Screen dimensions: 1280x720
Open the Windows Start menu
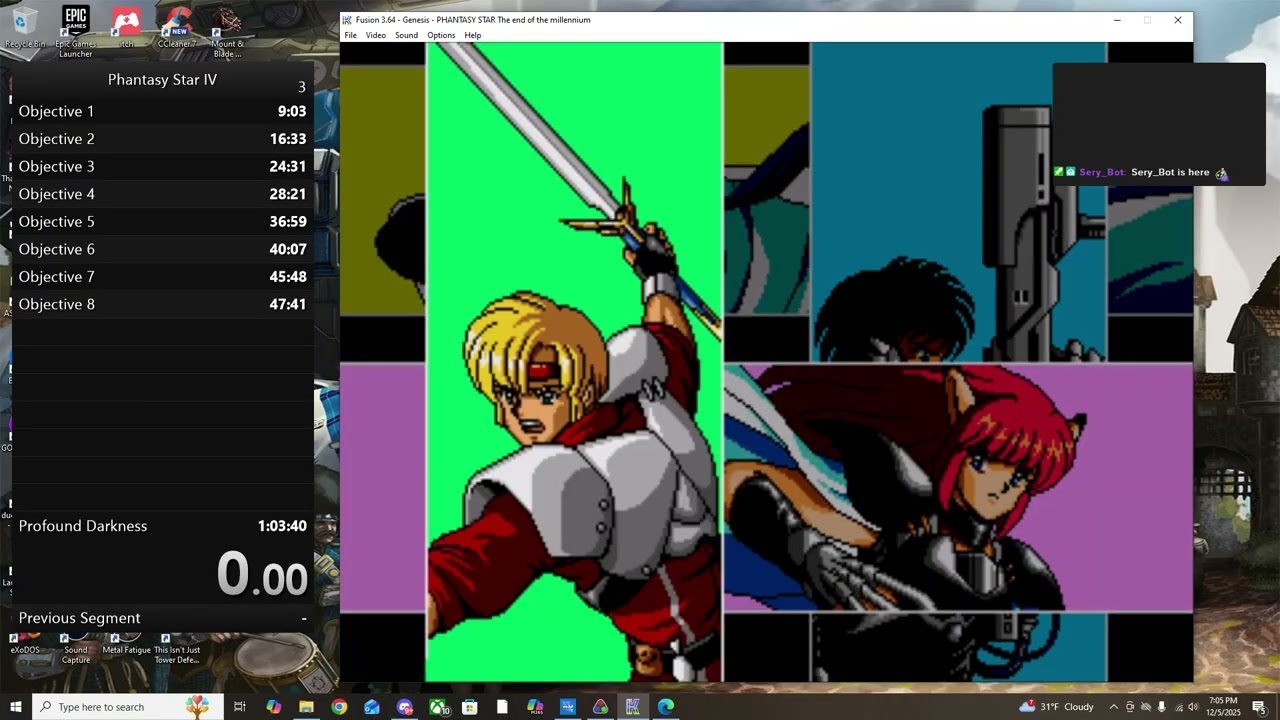click(x=16, y=707)
